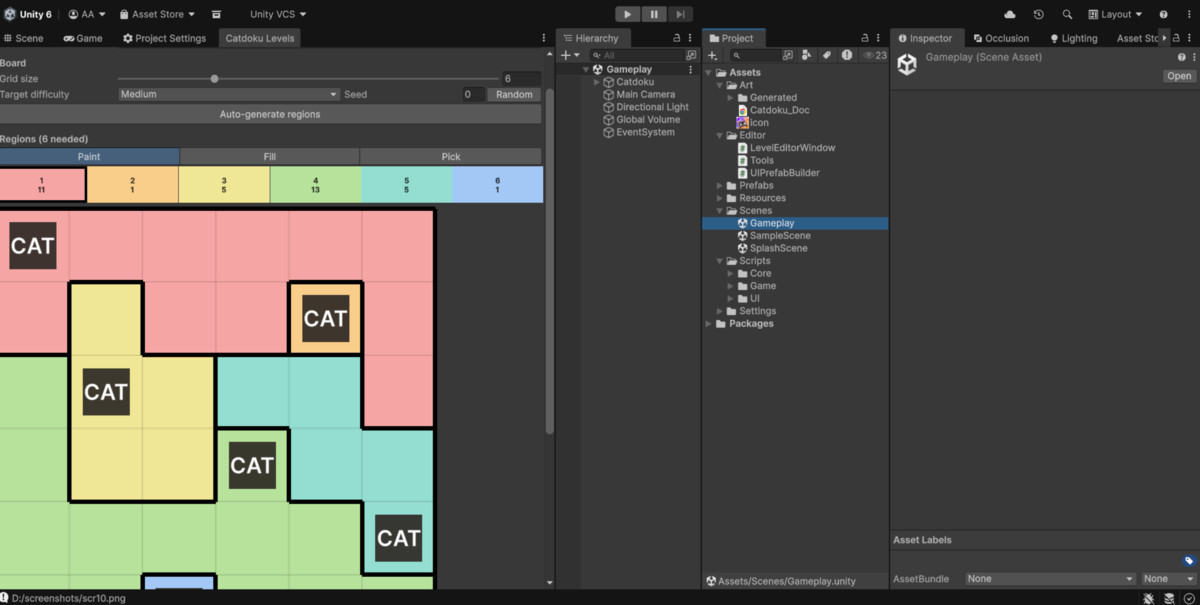Open the Layout dropdown

(1116, 14)
